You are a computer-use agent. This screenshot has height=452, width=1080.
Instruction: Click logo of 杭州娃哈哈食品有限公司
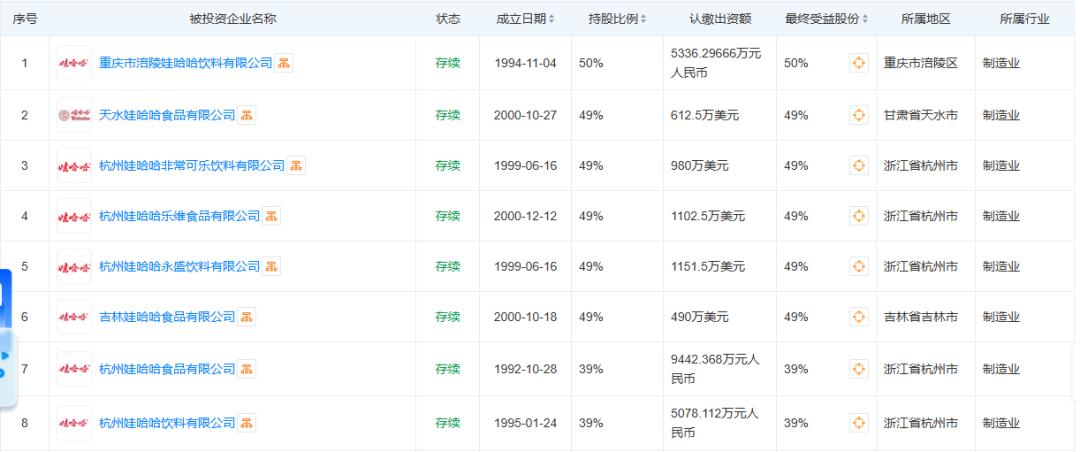[x=74, y=369]
